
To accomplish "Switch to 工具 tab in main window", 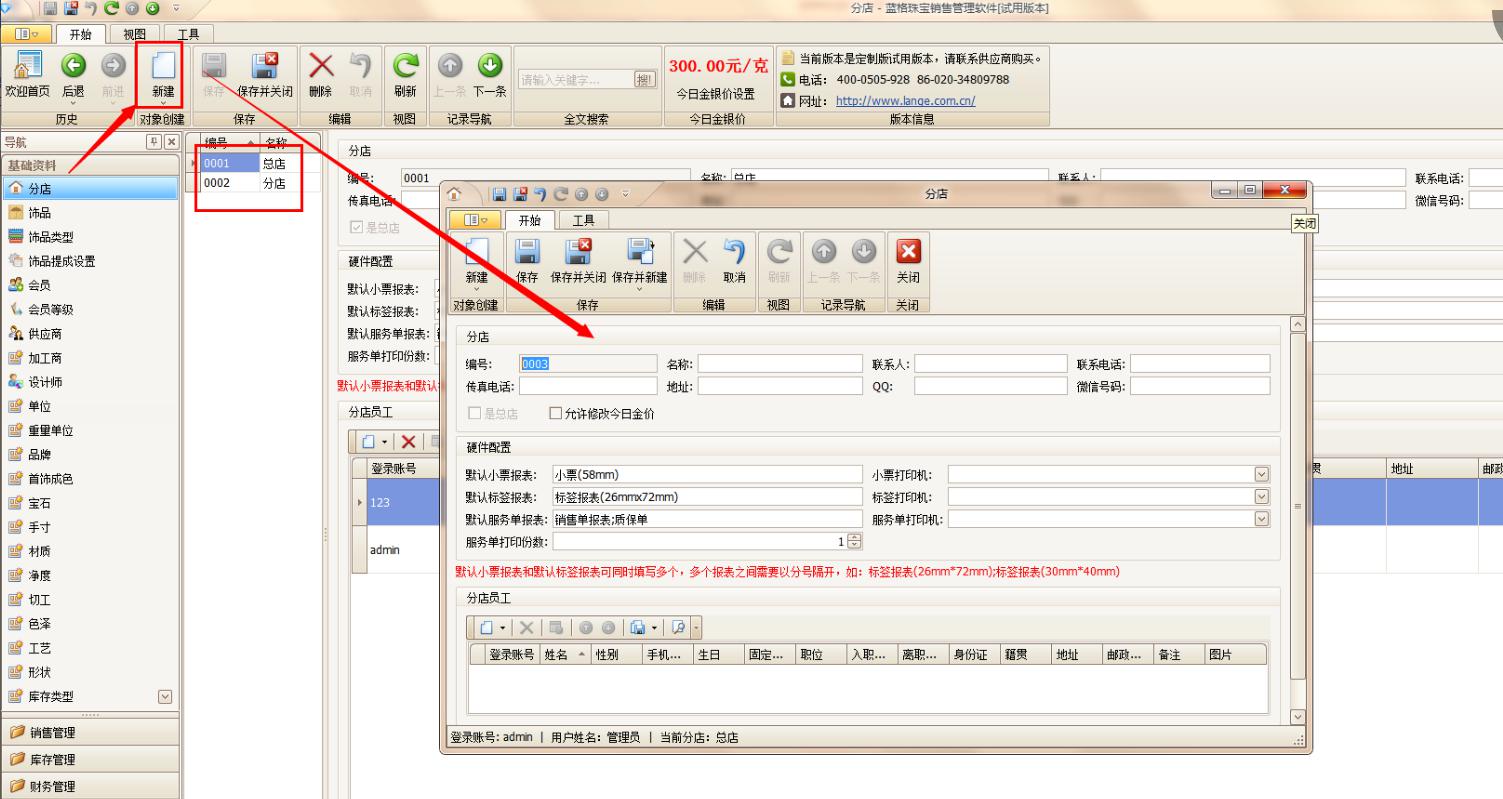I will [x=188, y=35].
